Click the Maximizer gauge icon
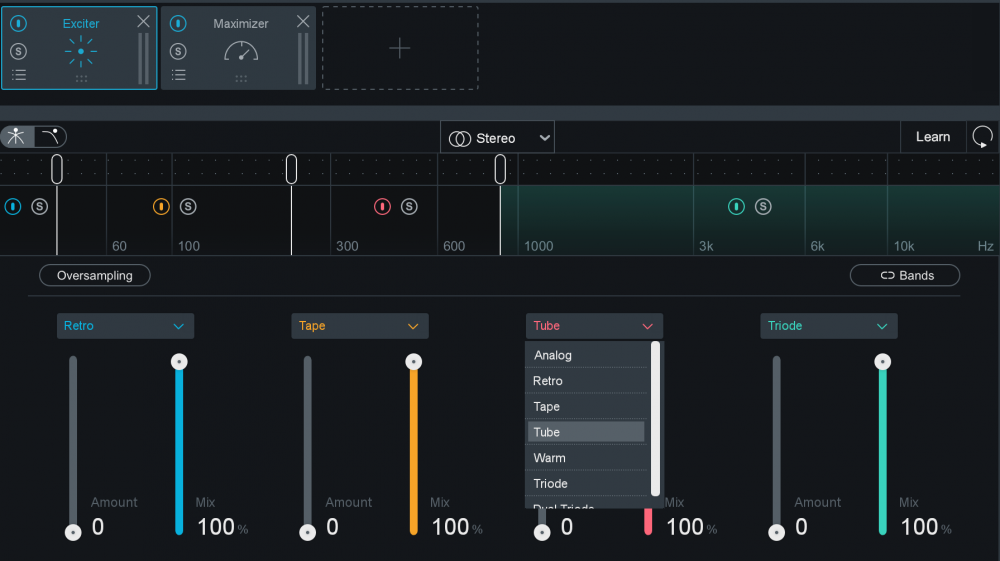 point(241,50)
